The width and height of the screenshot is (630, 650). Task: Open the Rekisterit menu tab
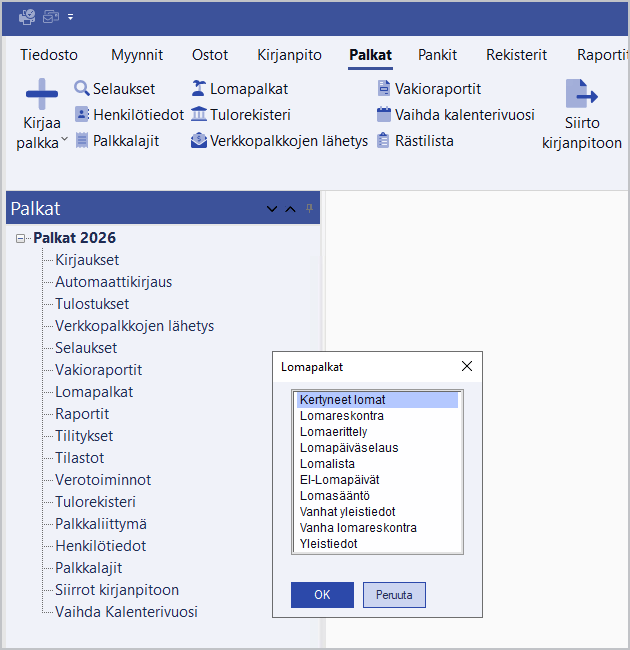[x=517, y=55]
